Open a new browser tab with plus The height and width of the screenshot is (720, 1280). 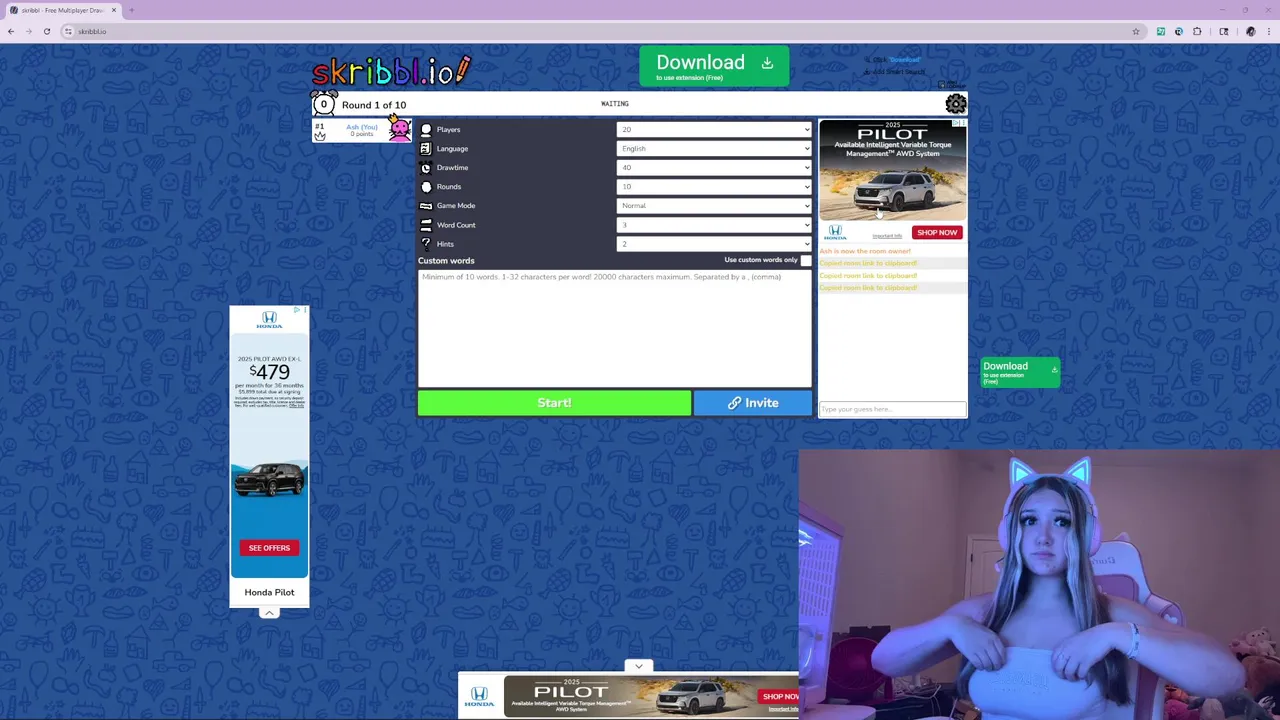[x=131, y=10]
